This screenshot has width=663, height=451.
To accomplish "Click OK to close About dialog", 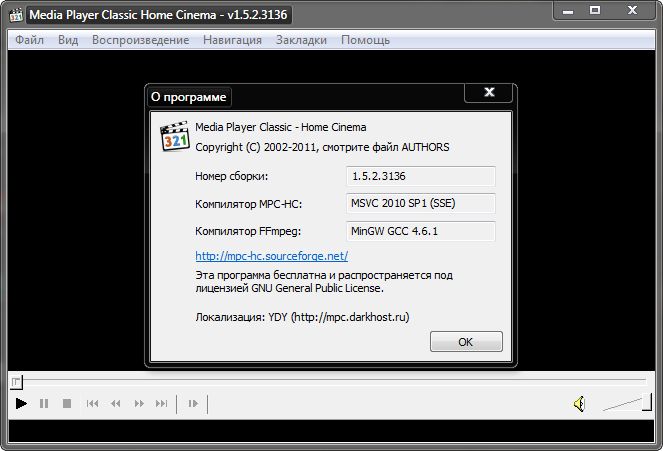I will [x=465, y=341].
